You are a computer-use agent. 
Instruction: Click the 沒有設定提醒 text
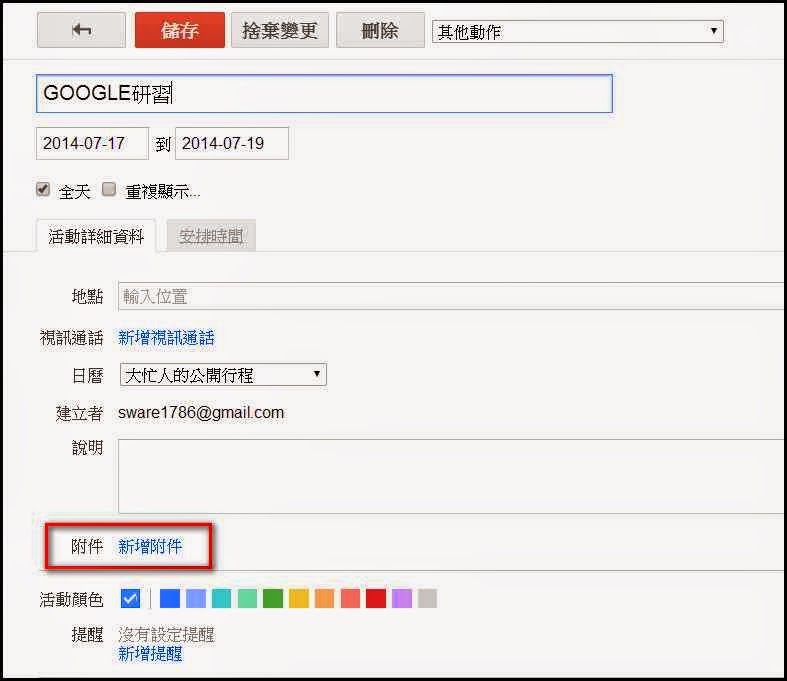coord(166,635)
